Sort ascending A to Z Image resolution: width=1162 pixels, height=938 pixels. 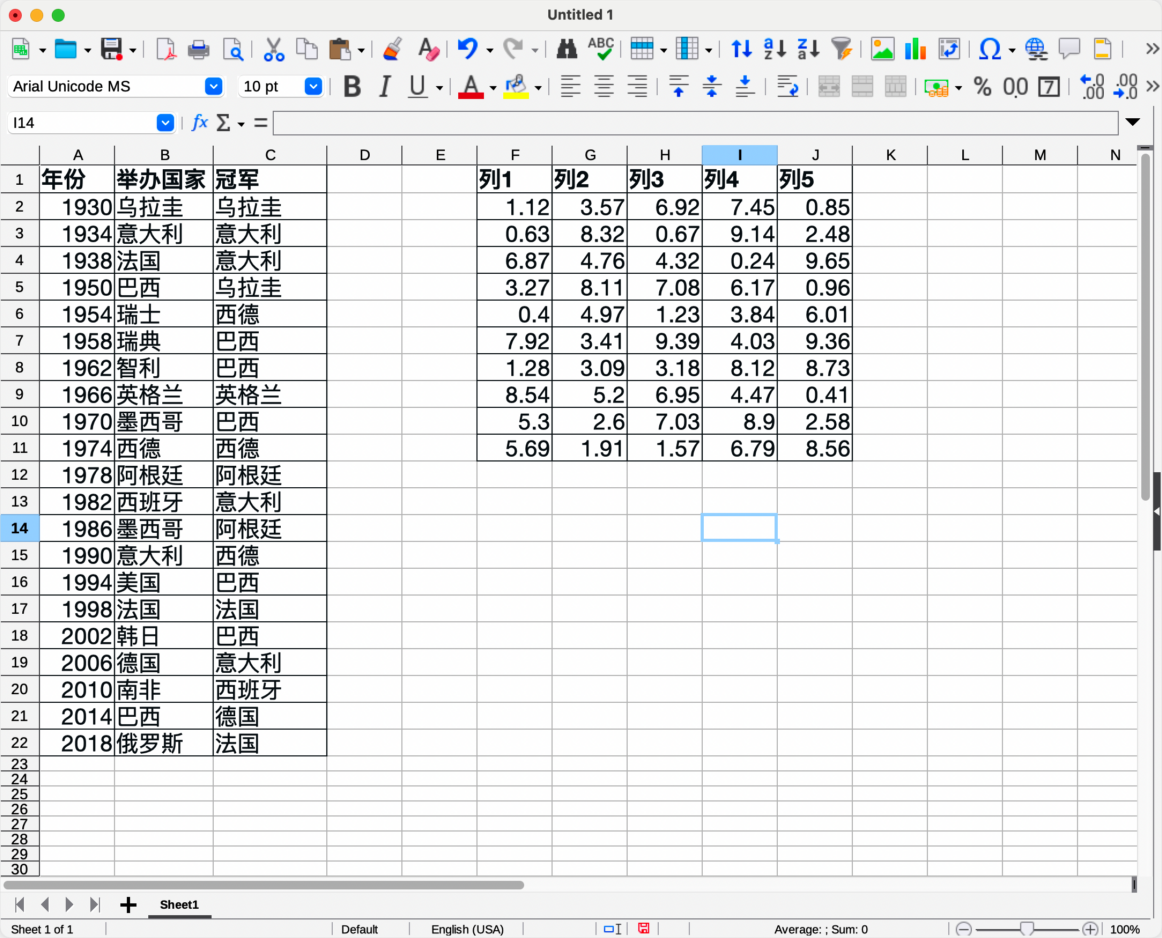pyautogui.click(x=775, y=50)
